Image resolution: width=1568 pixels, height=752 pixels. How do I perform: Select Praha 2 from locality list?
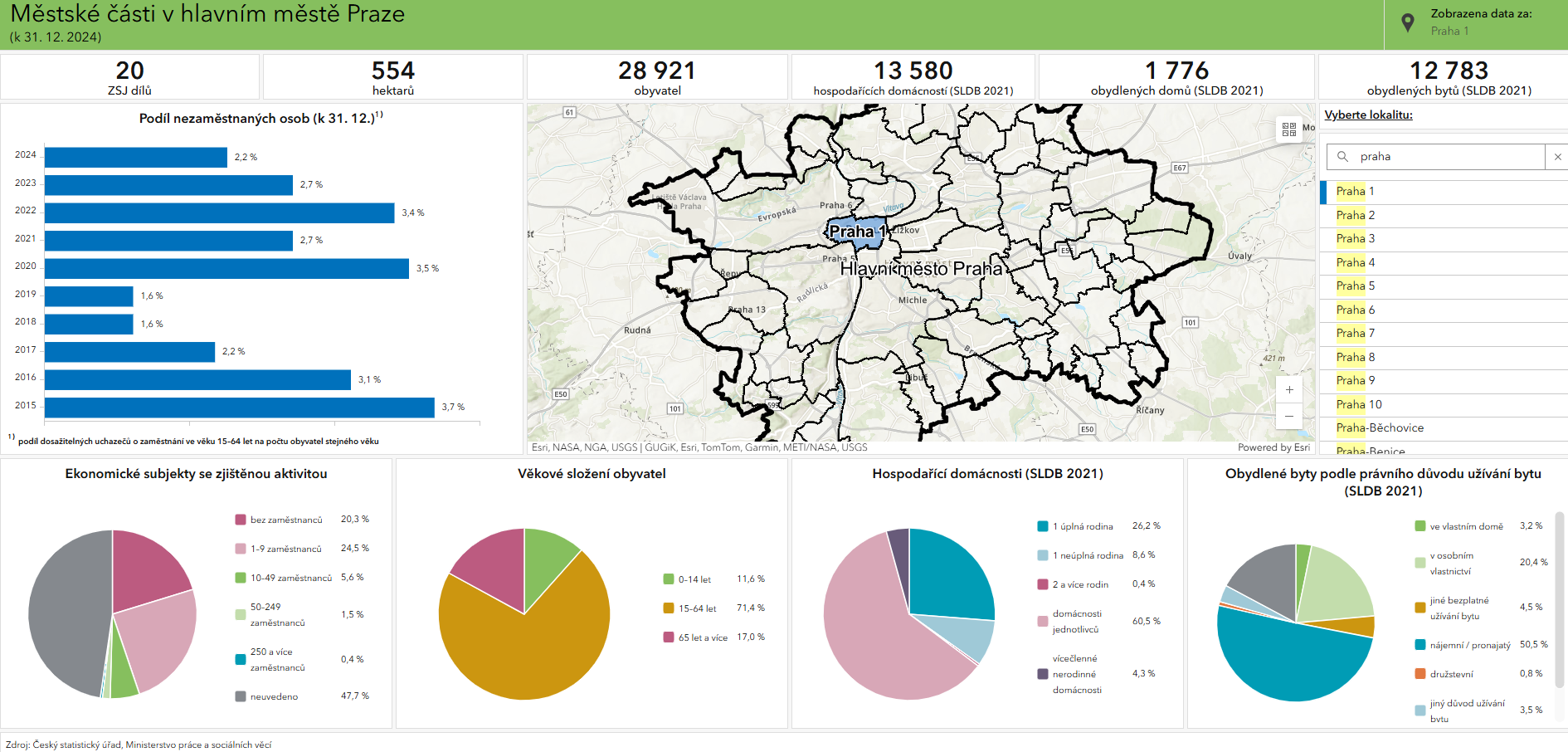[x=1356, y=215]
